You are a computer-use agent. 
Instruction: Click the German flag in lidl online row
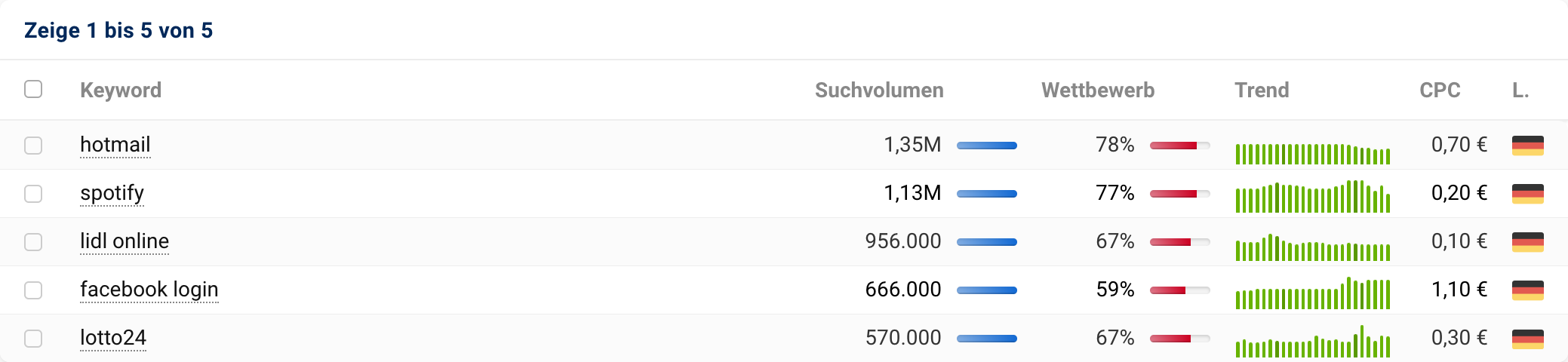[1527, 242]
